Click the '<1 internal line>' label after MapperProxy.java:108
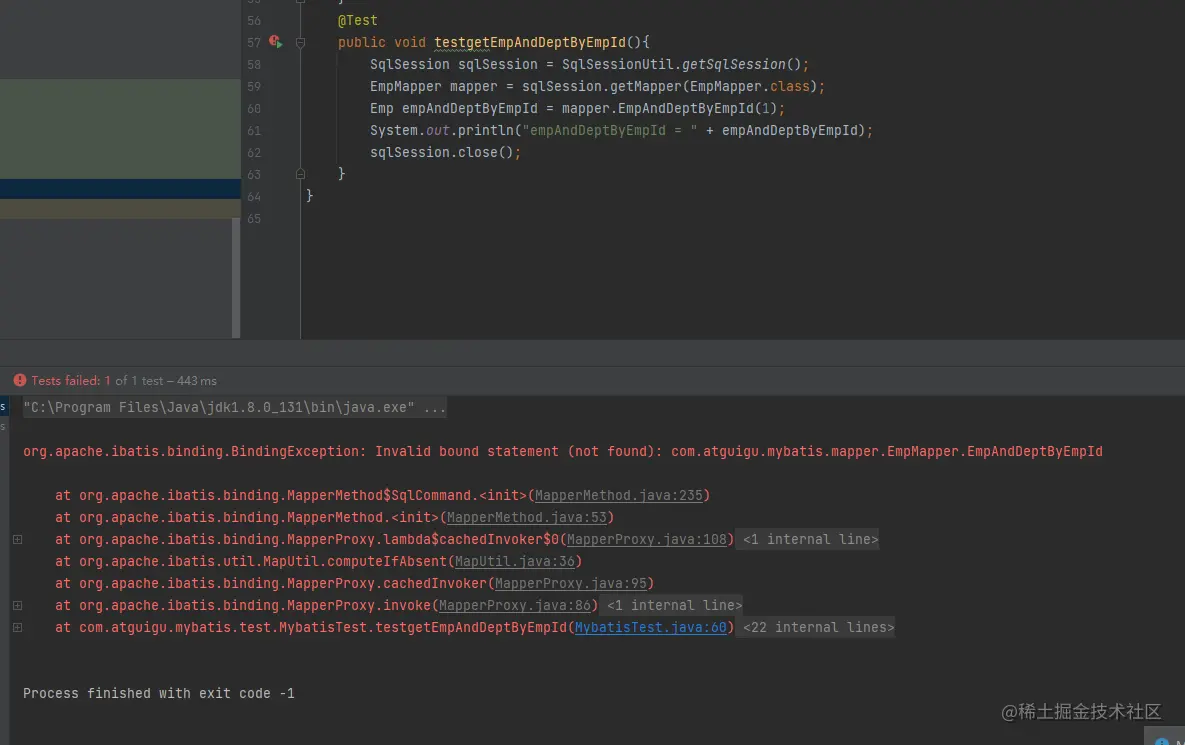 point(810,539)
